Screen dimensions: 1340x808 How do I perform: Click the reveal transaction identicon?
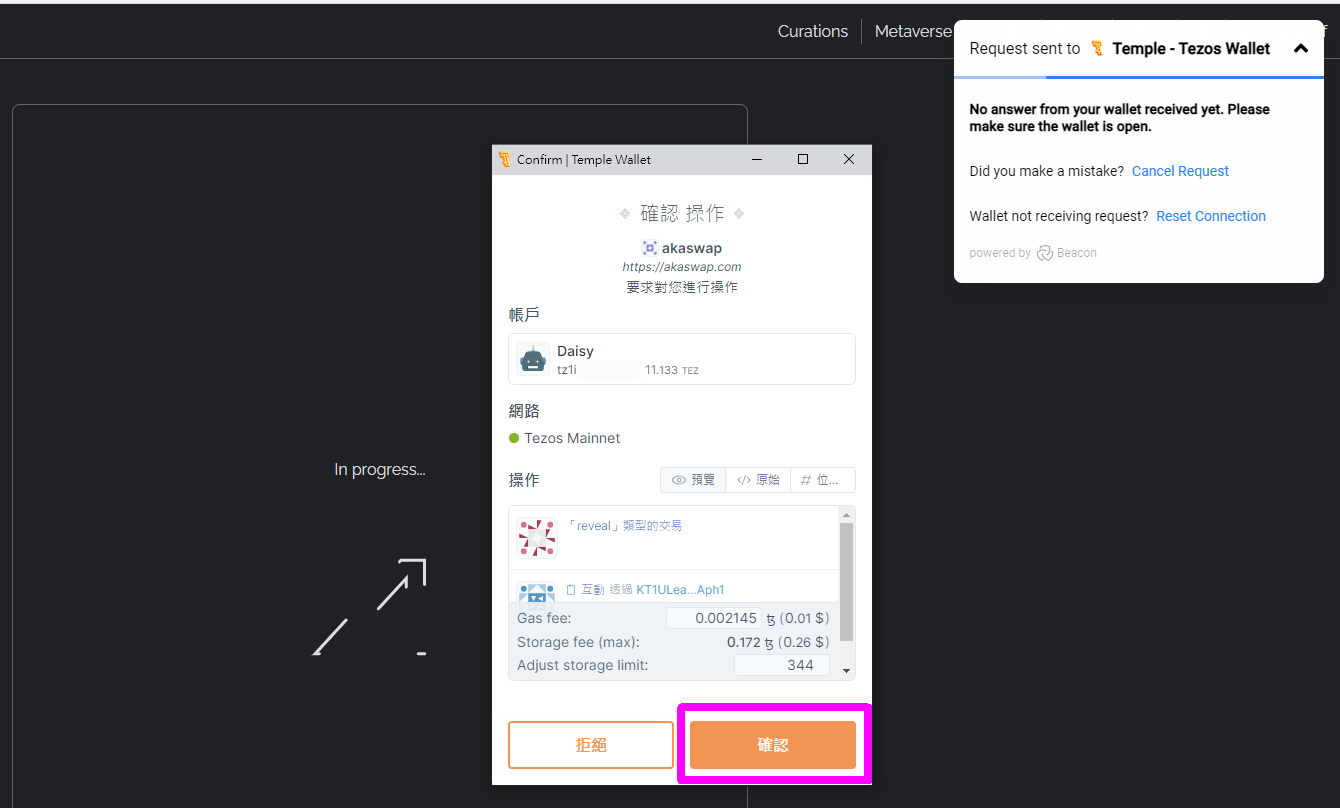(537, 538)
